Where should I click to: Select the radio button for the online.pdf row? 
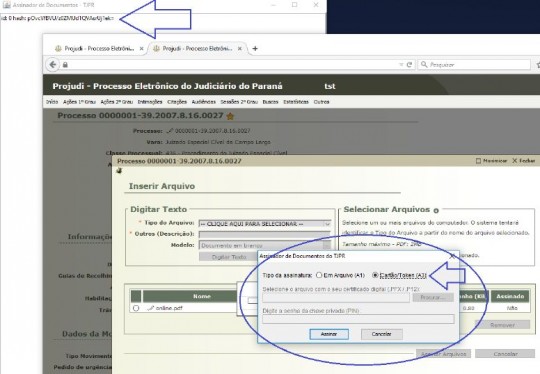[x=136, y=308]
